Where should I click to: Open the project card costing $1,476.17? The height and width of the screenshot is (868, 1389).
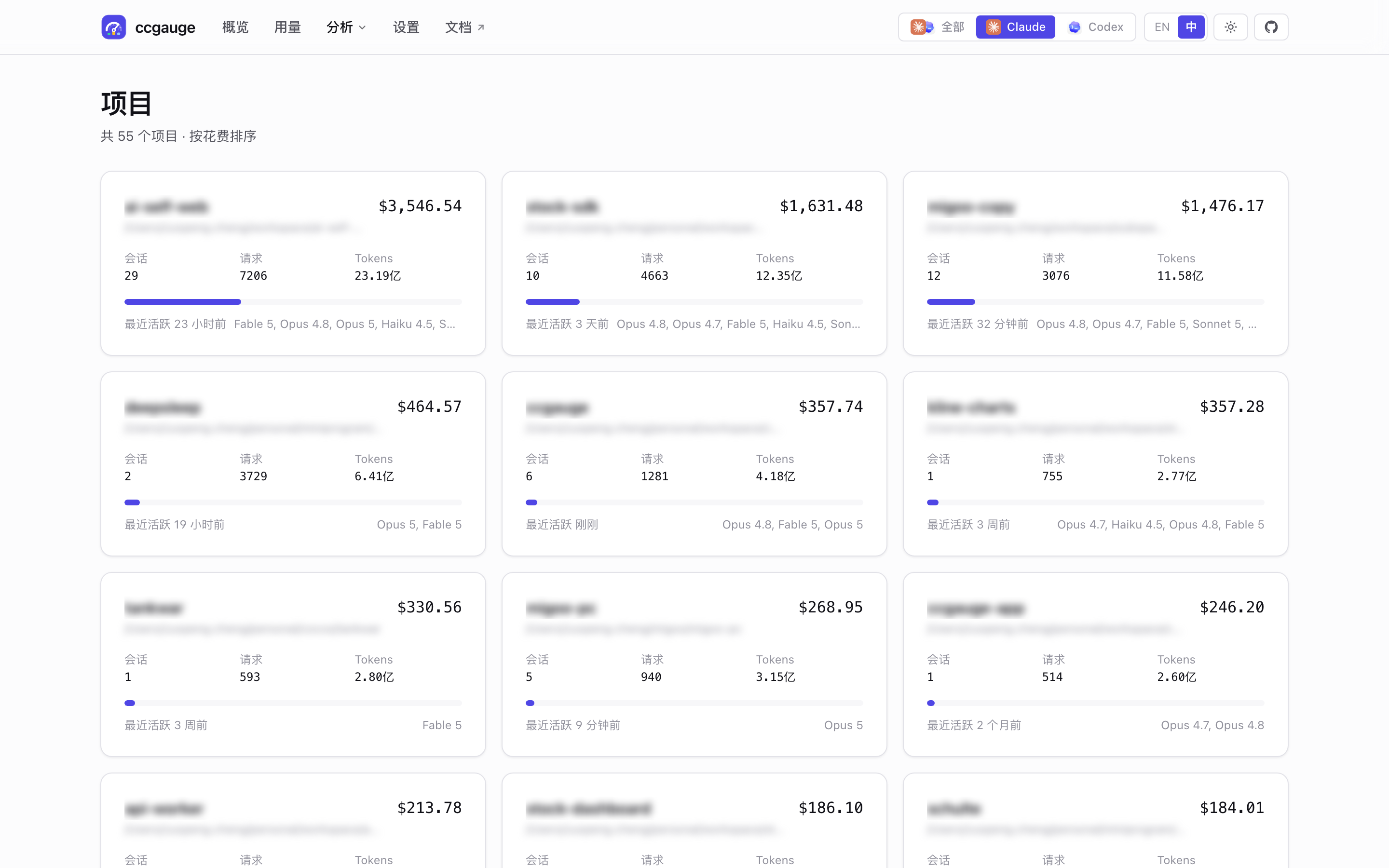click(1096, 263)
